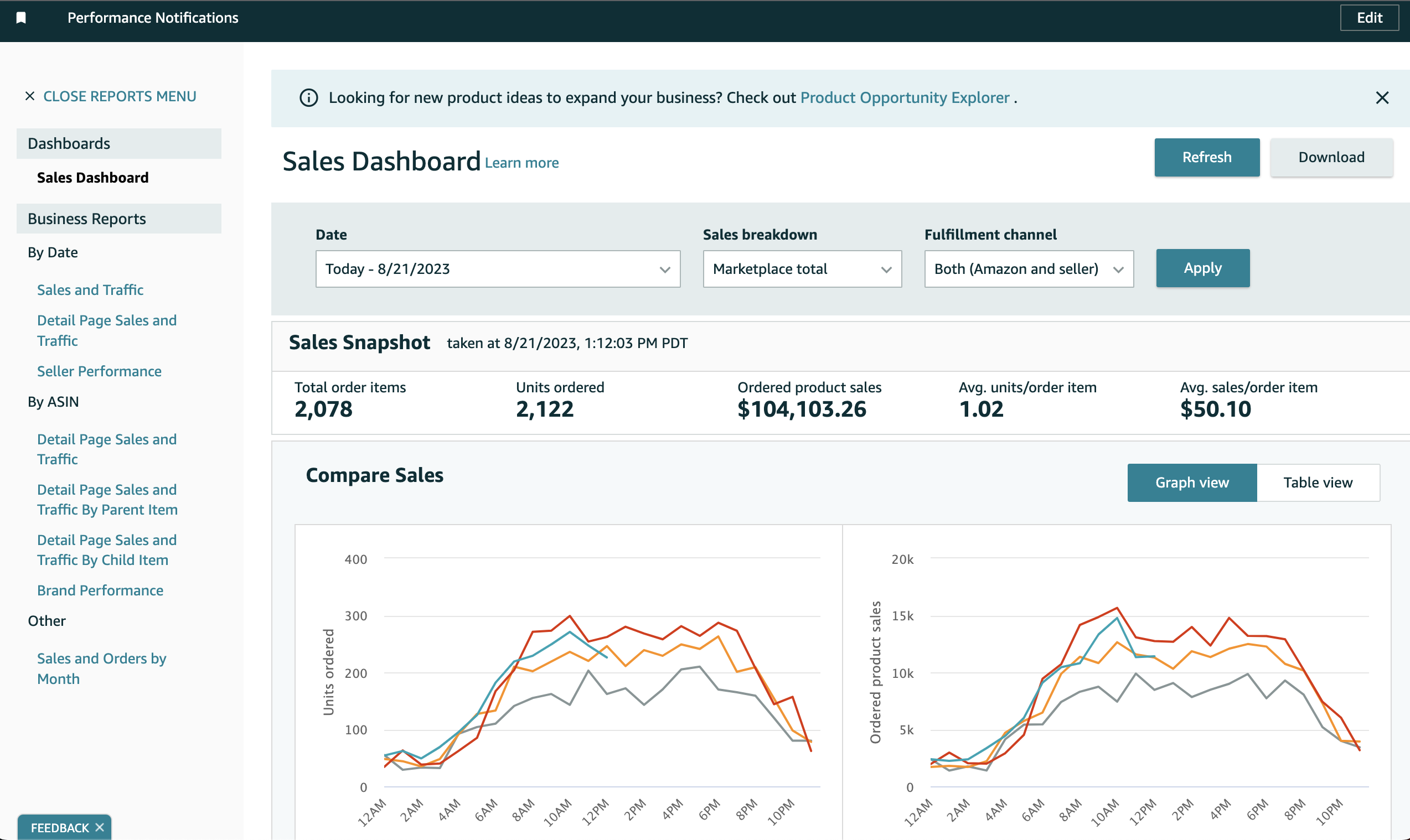Open the Business Reports section

point(87,219)
